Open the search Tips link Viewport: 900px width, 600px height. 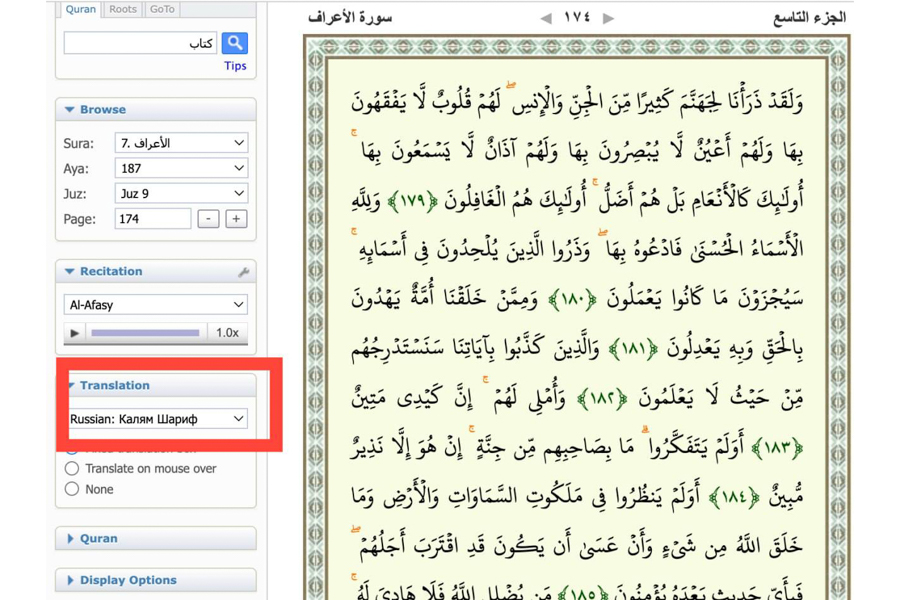tap(235, 65)
